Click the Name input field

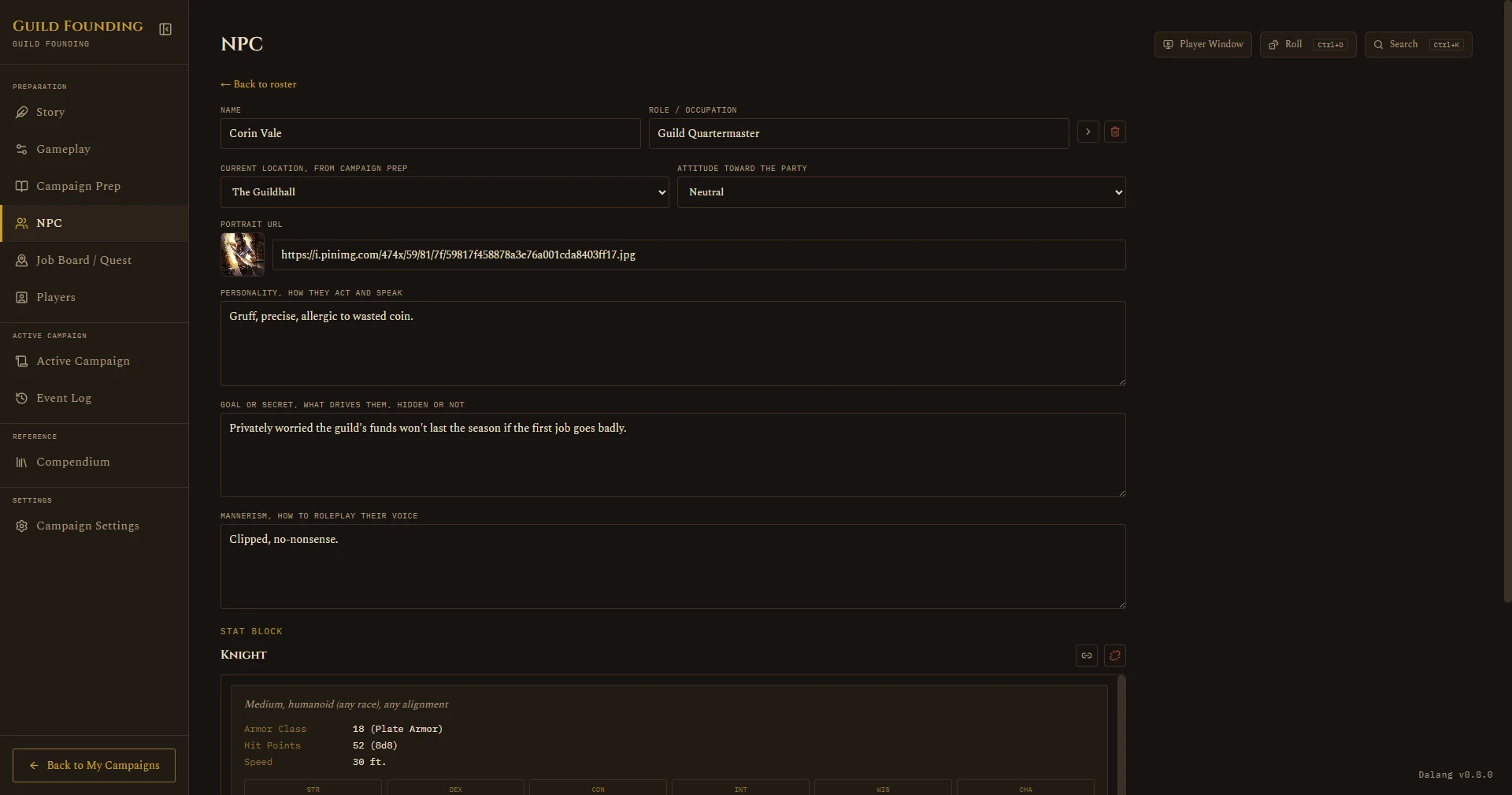(x=430, y=133)
